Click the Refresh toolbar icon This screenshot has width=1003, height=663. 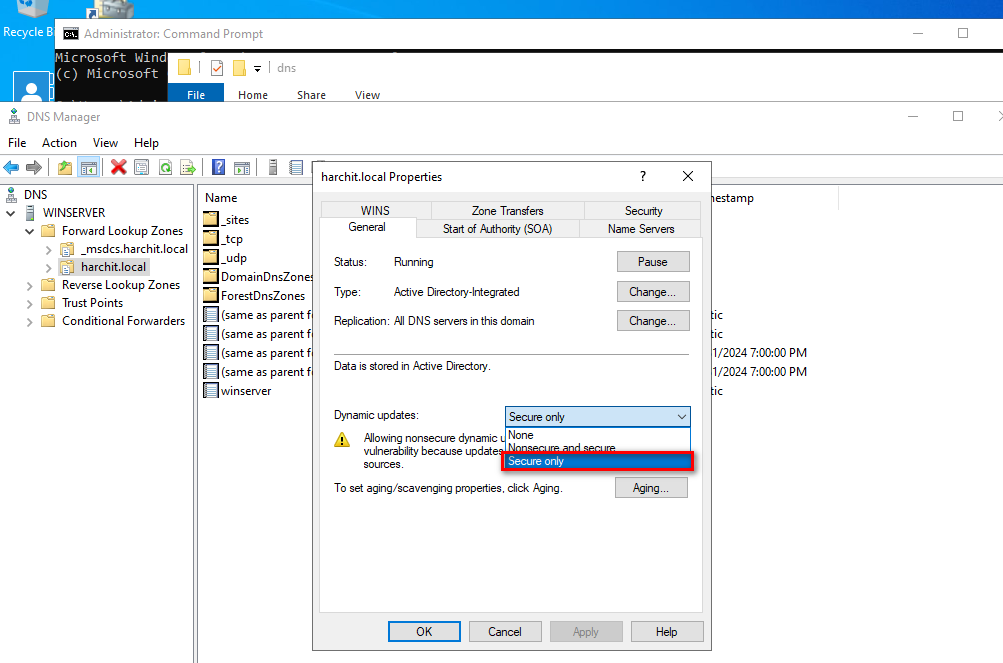(164, 167)
